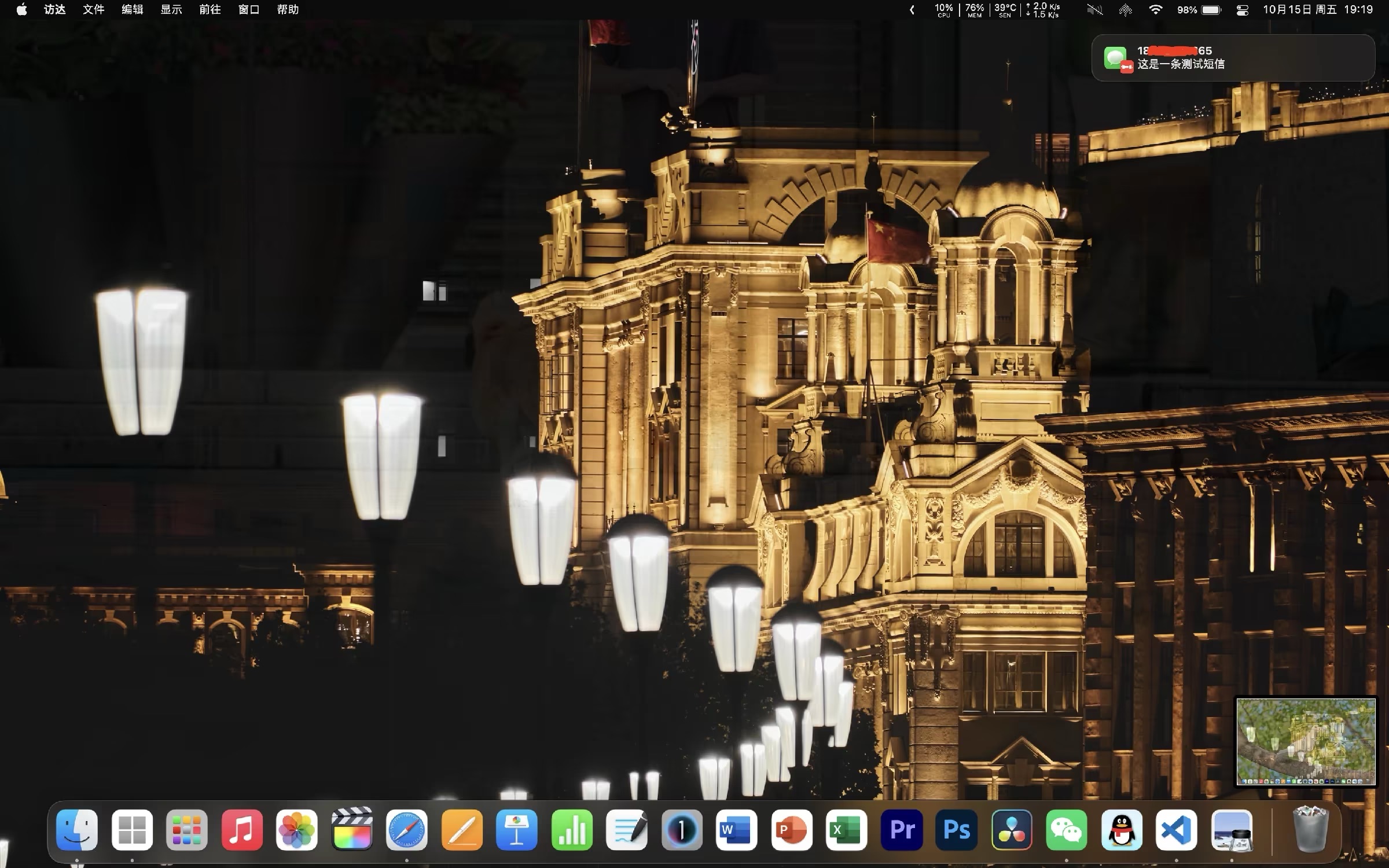Open the Apple menu
Screen dimensions: 1389x868
pyautogui.click(x=21, y=10)
